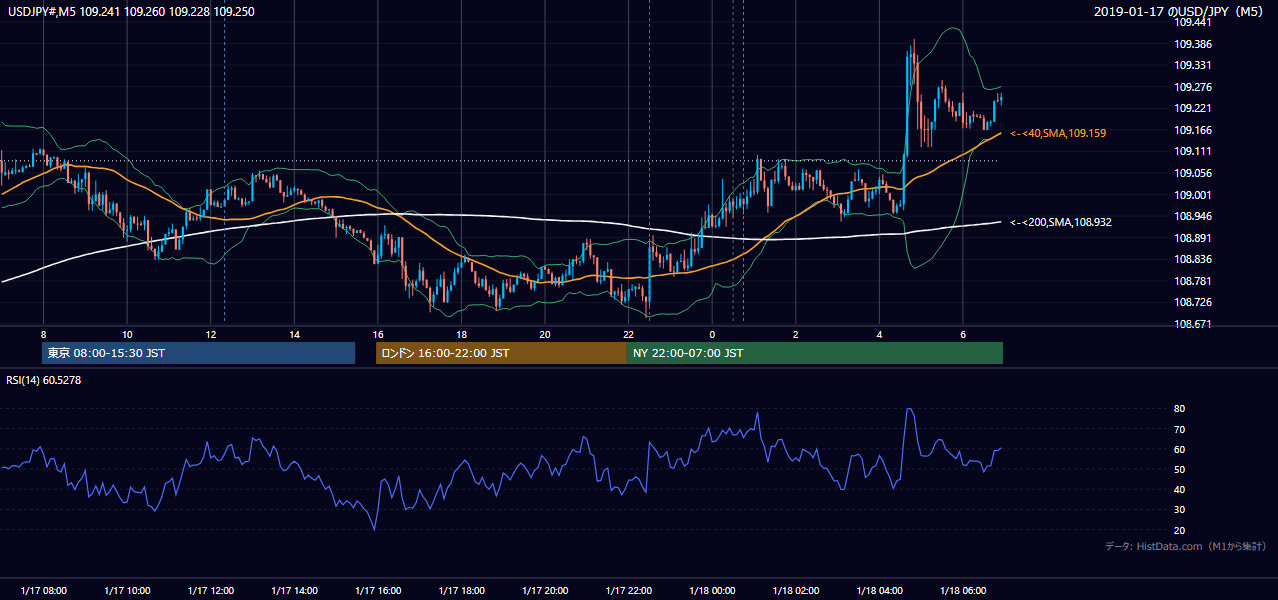Click RSI scale value 80
Viewport: 1278px width, 600px height.
click(x=1180, y=409)
